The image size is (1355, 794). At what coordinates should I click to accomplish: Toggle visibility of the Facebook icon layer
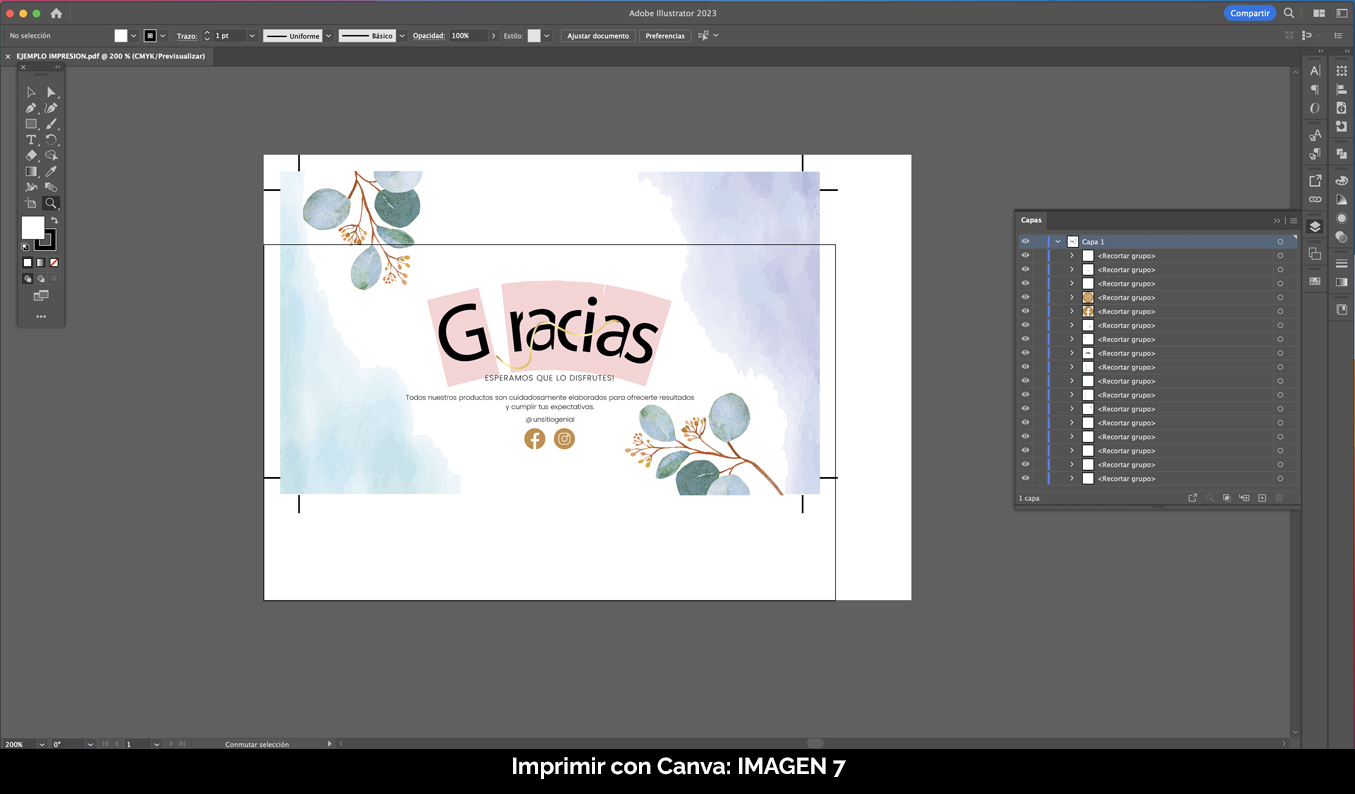pyautogui.click(x=1025, y=311)
